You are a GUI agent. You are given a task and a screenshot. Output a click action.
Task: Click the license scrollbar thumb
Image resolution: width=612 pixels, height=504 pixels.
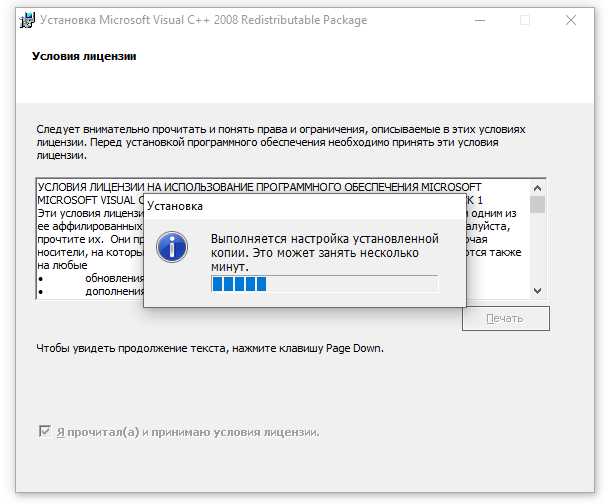[x=537, y=204]
